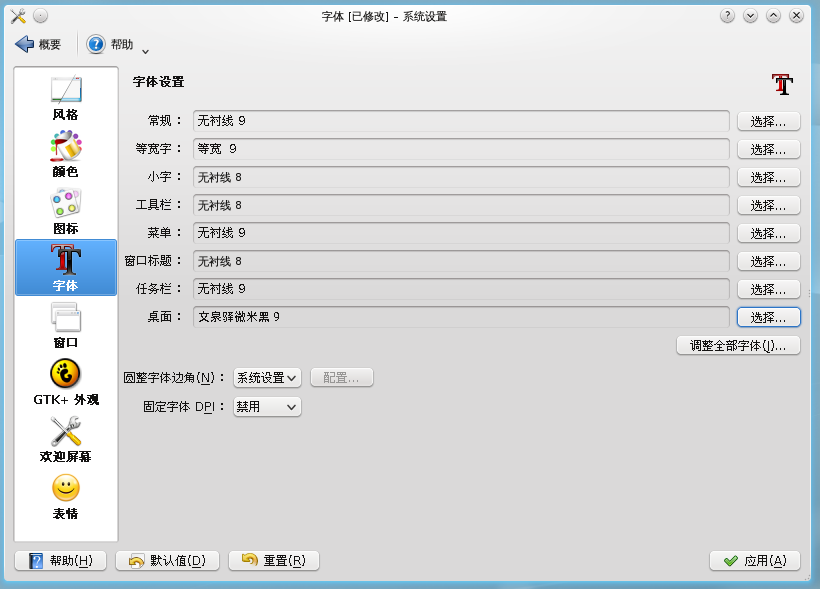Screen dimensions: 820x589
Task: Click the 菜单 font preview field
Action: point(461,233)
